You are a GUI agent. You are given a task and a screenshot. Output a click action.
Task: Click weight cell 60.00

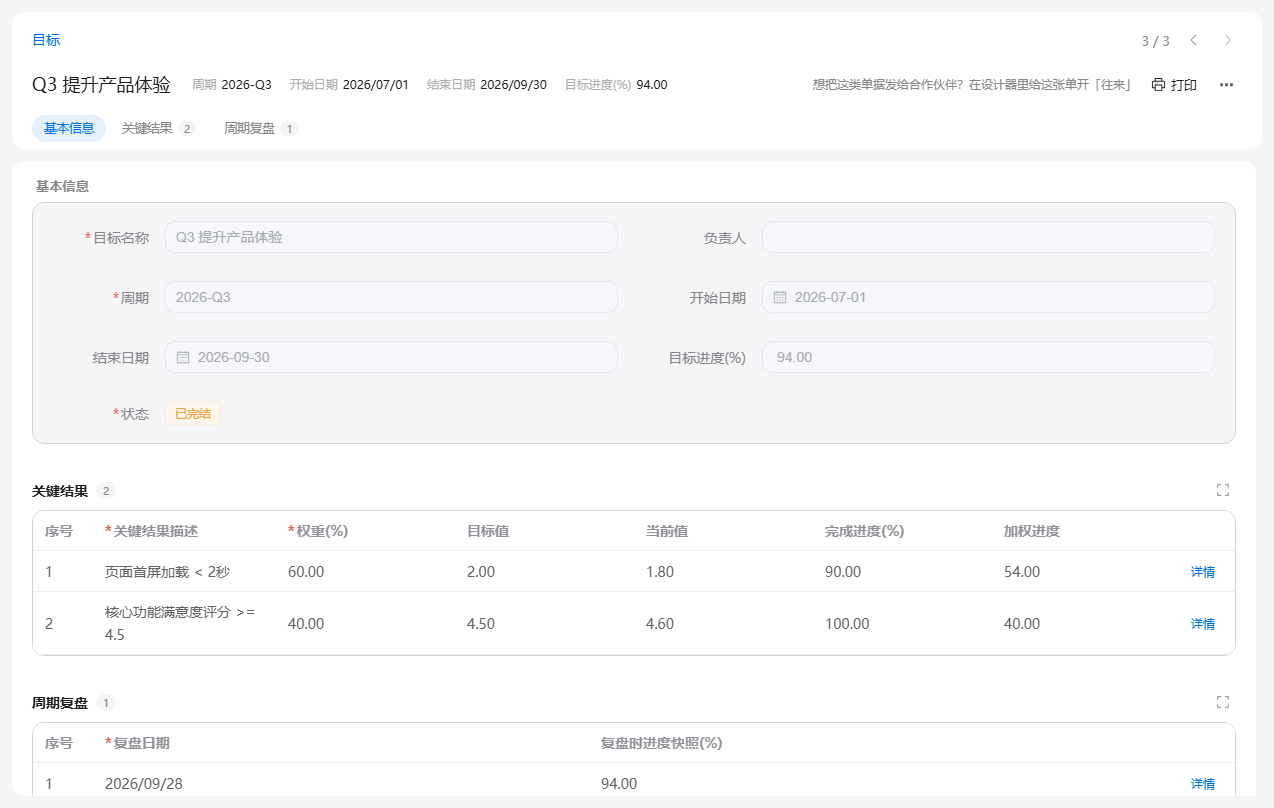(306, 572)
